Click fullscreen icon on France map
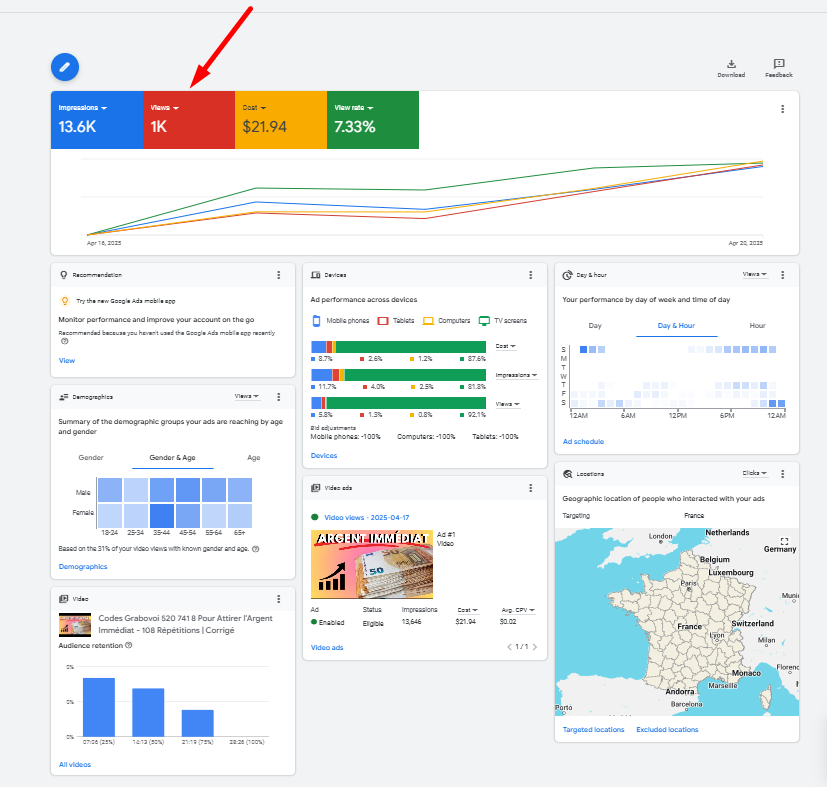The width and height of the screenshot is (827, 787). tap(784, 542)
